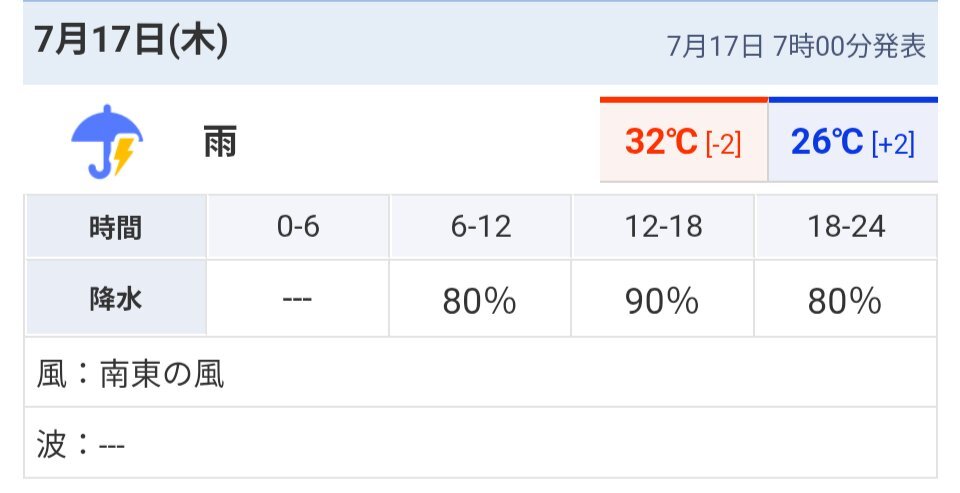Click the [-2] high temperature difference
960x493 pixels.
pyautogui.click(x=723, y=144)
